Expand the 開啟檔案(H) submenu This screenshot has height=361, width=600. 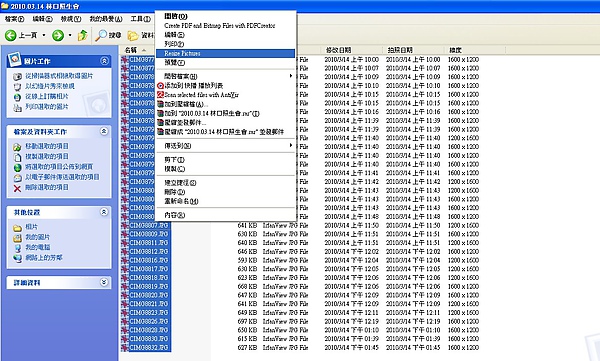pyautogui.click(x=225, y=77)
